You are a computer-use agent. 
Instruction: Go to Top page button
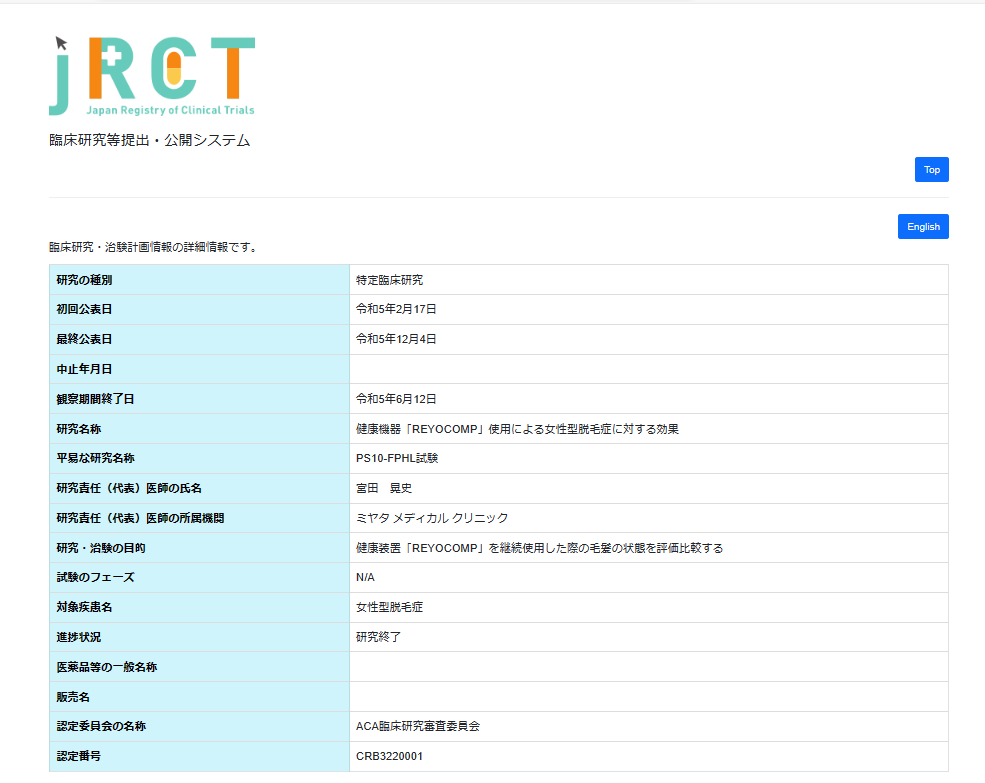(932, 170)
